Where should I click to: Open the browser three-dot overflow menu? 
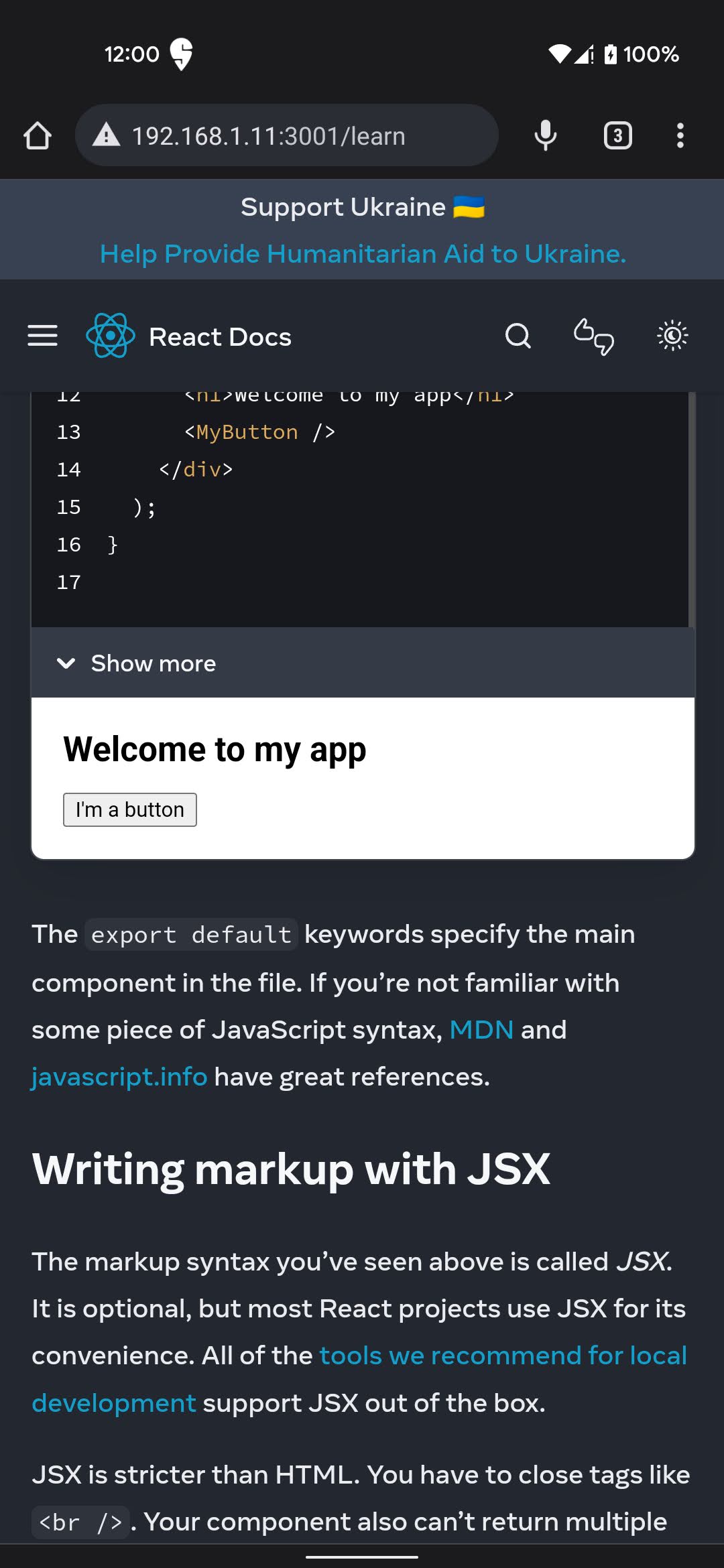[680, 135]
